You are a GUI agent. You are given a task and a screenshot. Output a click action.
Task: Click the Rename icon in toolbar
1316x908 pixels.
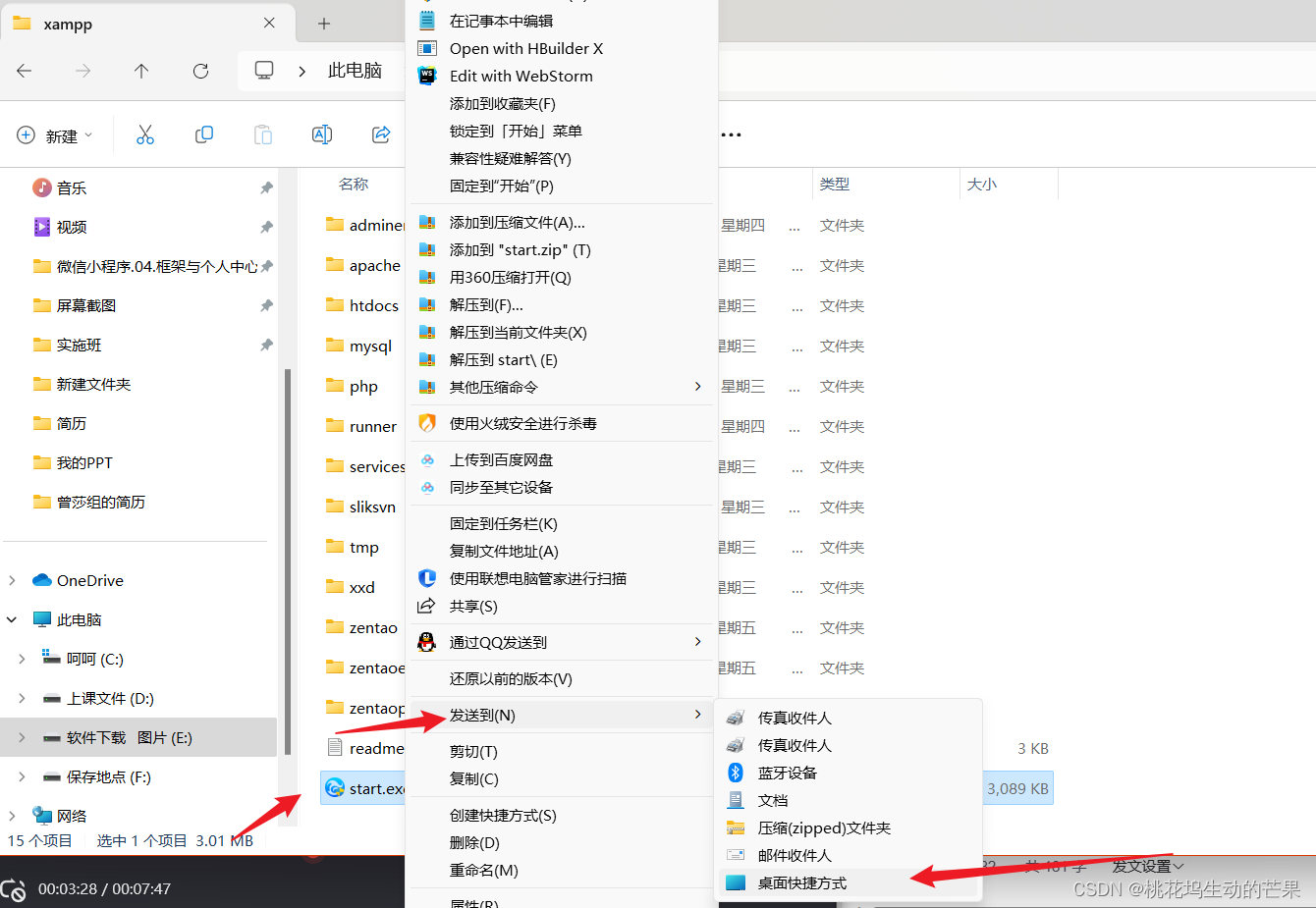pos(322,134)
